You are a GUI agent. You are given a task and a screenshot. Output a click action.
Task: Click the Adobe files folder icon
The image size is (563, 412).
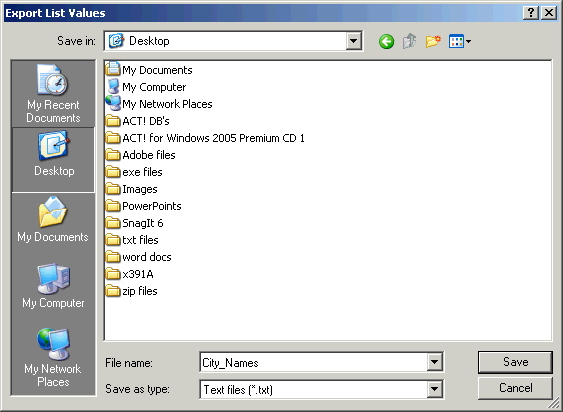tap(113, 155)
